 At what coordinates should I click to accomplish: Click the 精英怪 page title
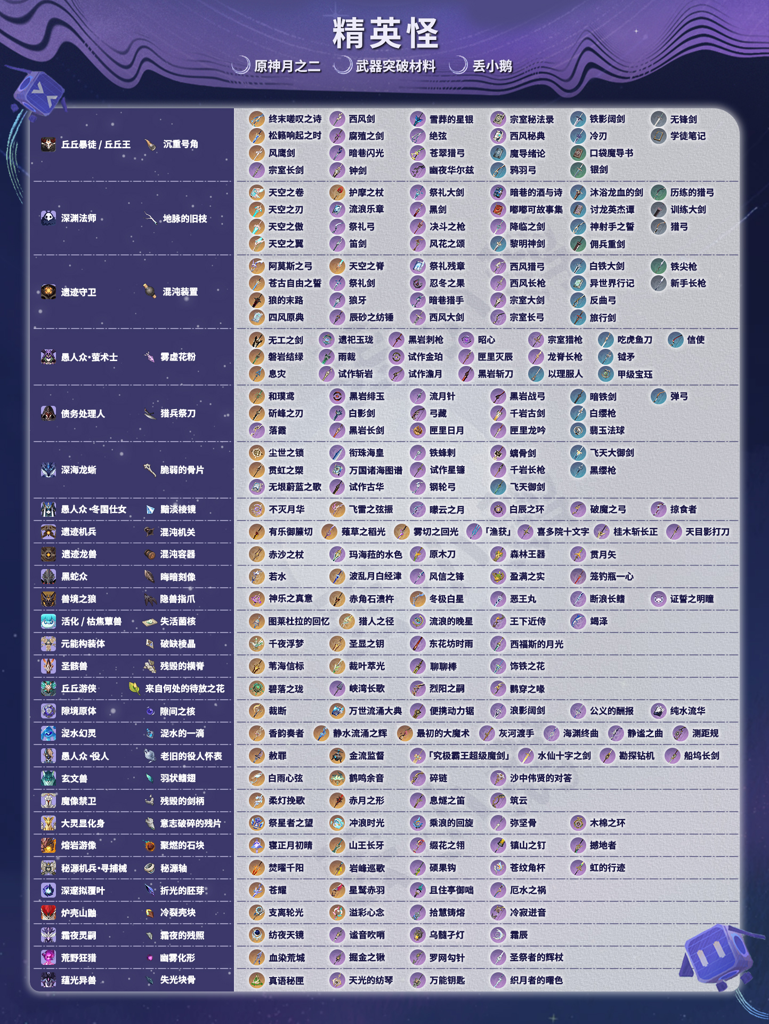(x=385, y=32)
